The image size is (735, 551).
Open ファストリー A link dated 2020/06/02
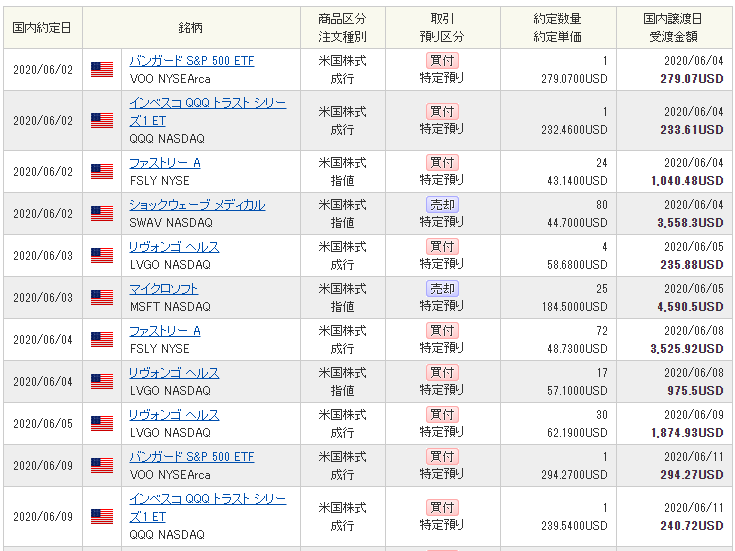click(165, 163)
